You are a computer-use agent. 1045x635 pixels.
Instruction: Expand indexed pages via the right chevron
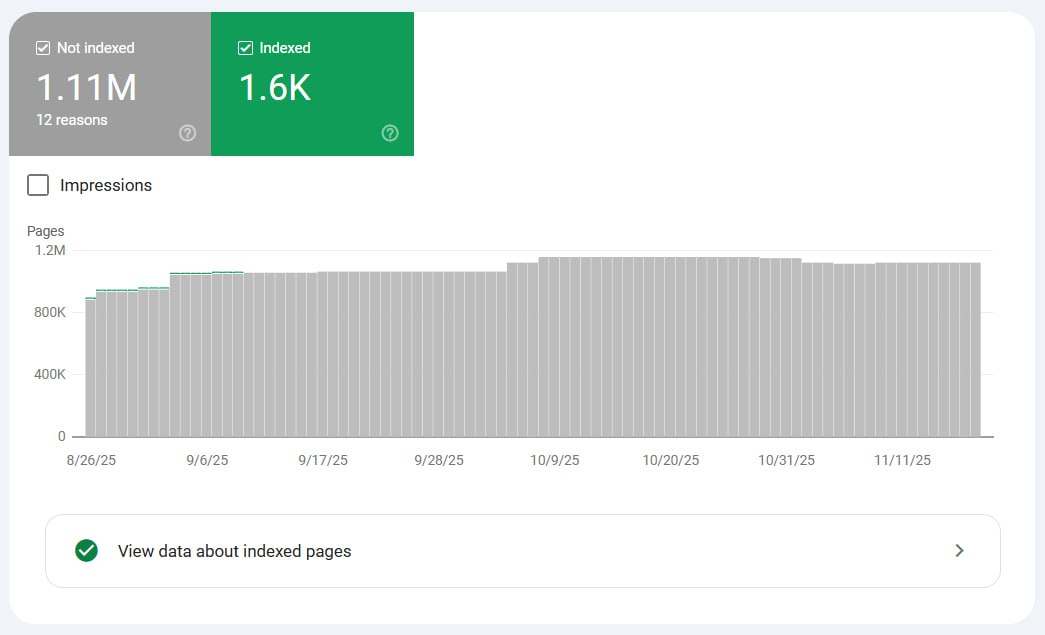tap(959, 551)
